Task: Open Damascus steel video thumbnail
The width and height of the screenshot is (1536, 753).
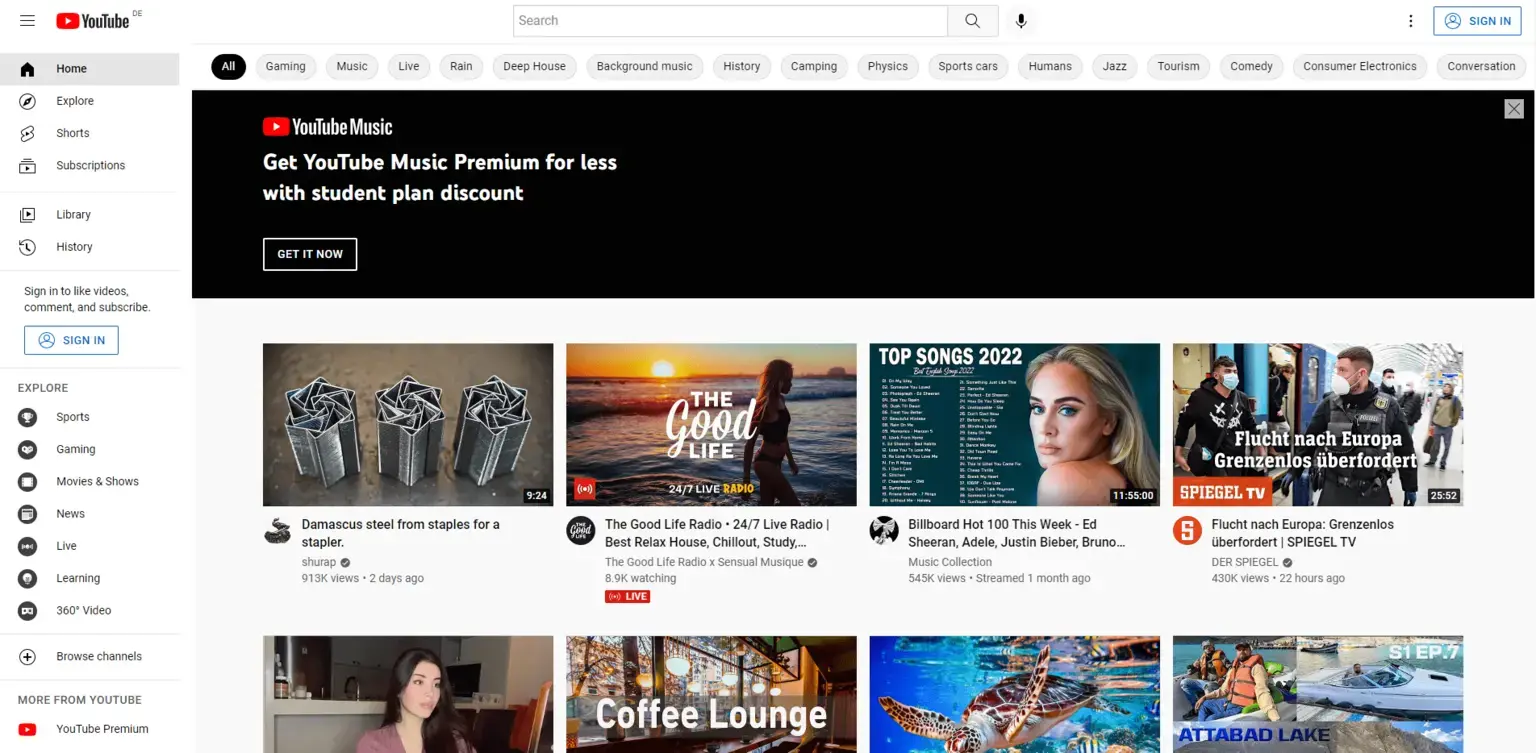Action: point(408,425)
